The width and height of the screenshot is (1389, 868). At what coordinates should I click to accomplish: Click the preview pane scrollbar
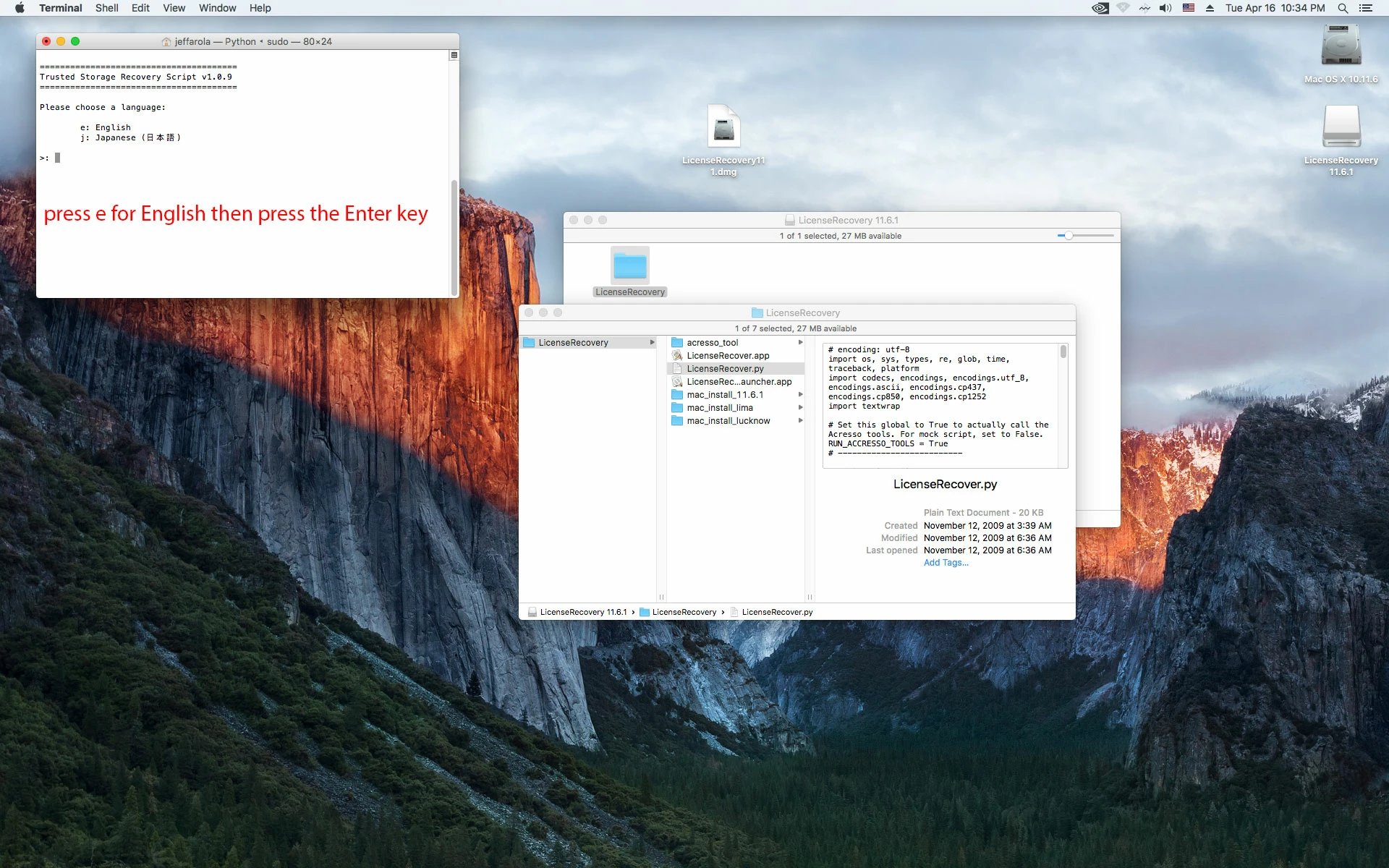click(1063, 352)
